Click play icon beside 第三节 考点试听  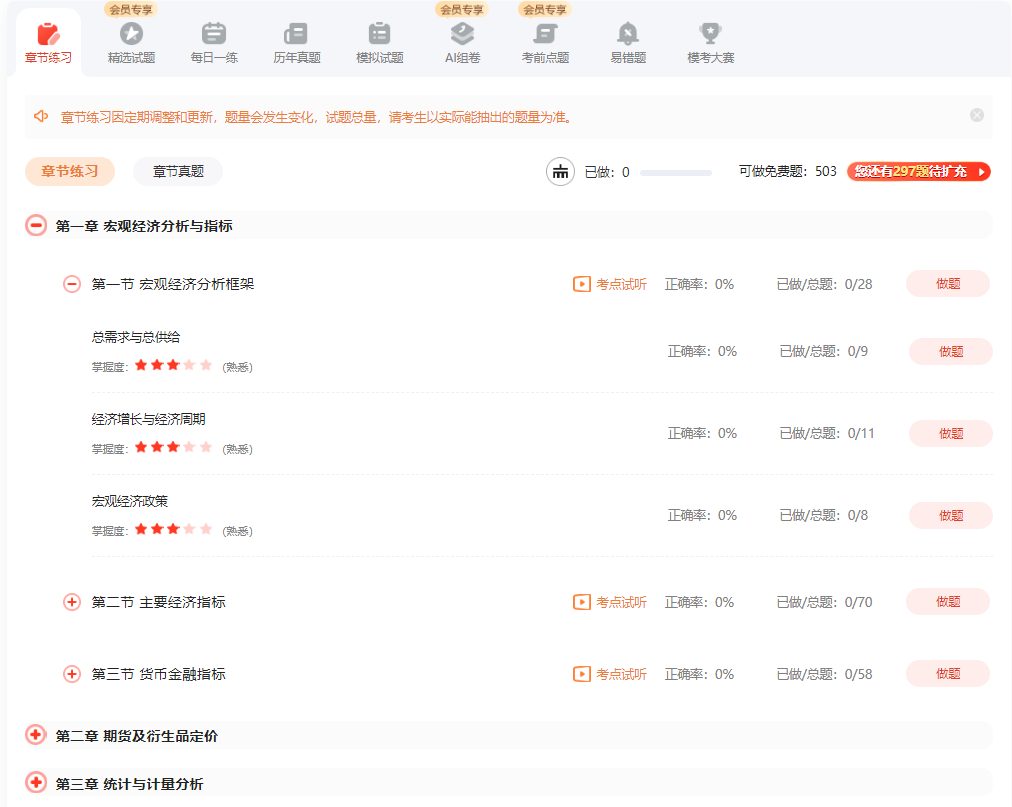582,674
